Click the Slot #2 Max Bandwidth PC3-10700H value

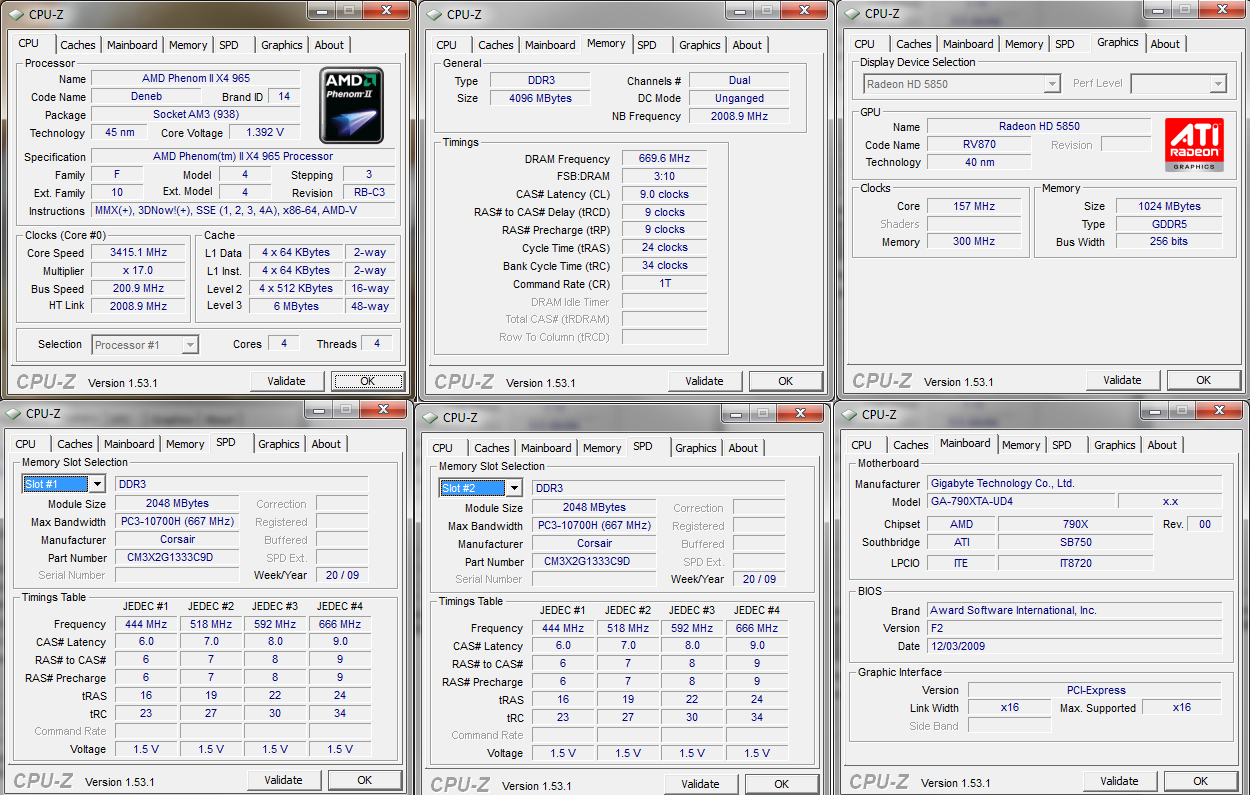coord(594,526)
